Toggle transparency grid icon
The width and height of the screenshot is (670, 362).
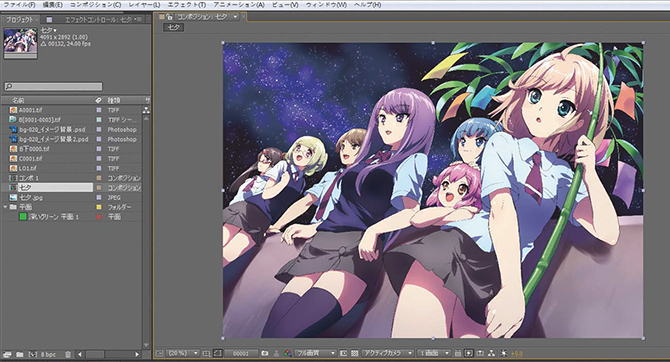click(x=354, y=353)
